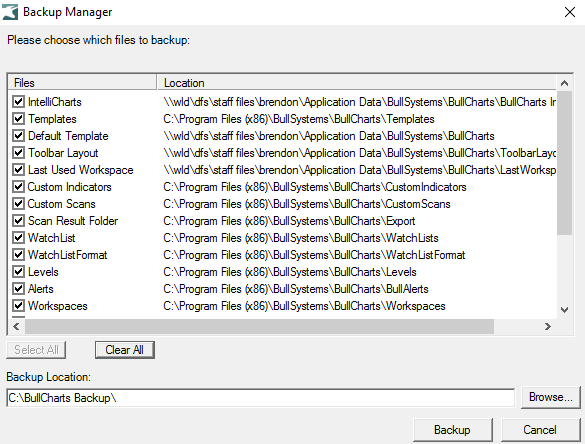The height and width of the screenshot is (444, 585).
Task: Click the Backup Manager app icon in title bar
Action: [x=10, y=12]
